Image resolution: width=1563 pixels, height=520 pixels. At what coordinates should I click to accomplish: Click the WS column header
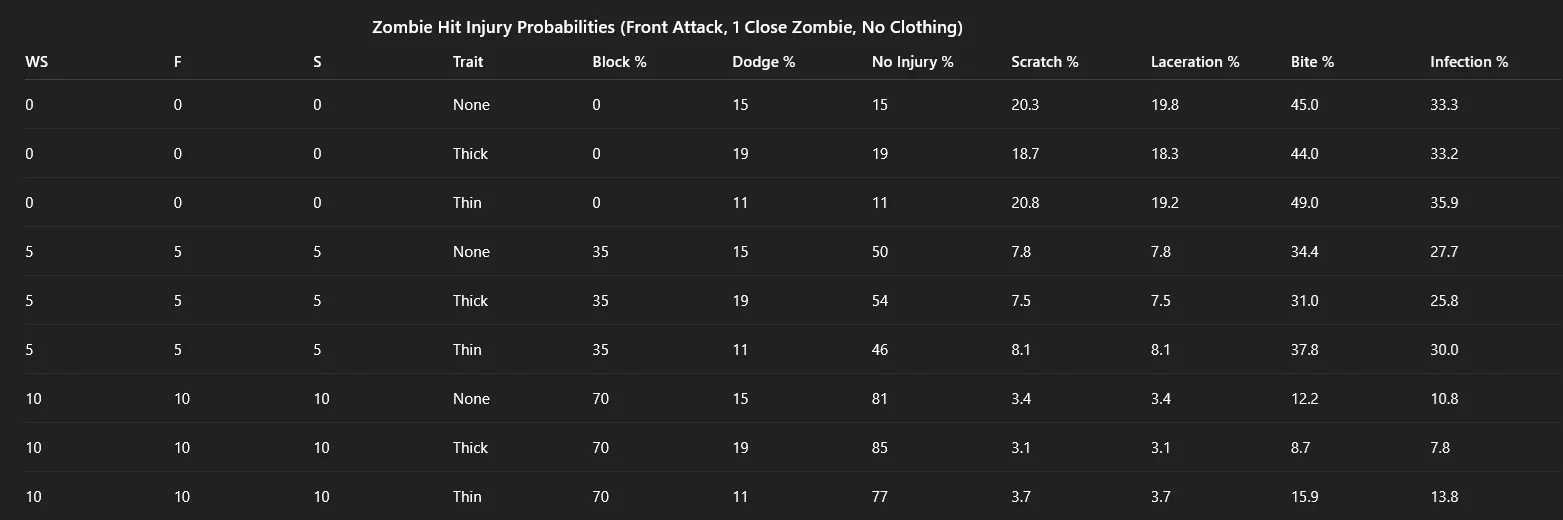click(x=36, y=62)
